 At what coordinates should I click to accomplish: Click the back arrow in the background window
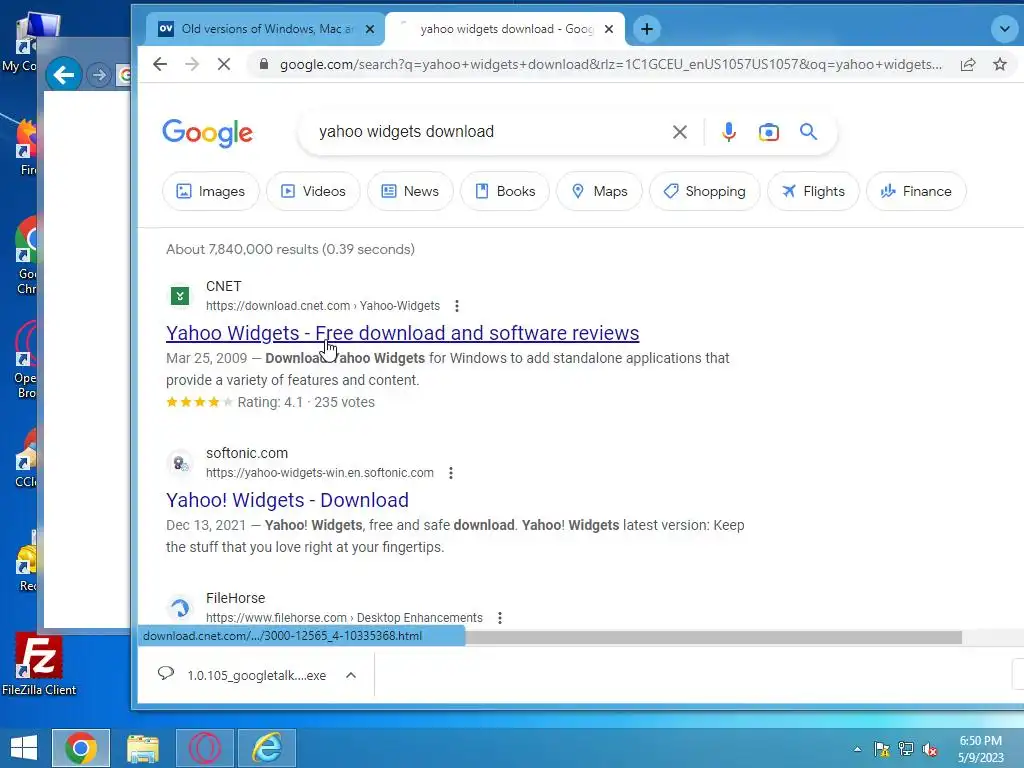(63, 75)
